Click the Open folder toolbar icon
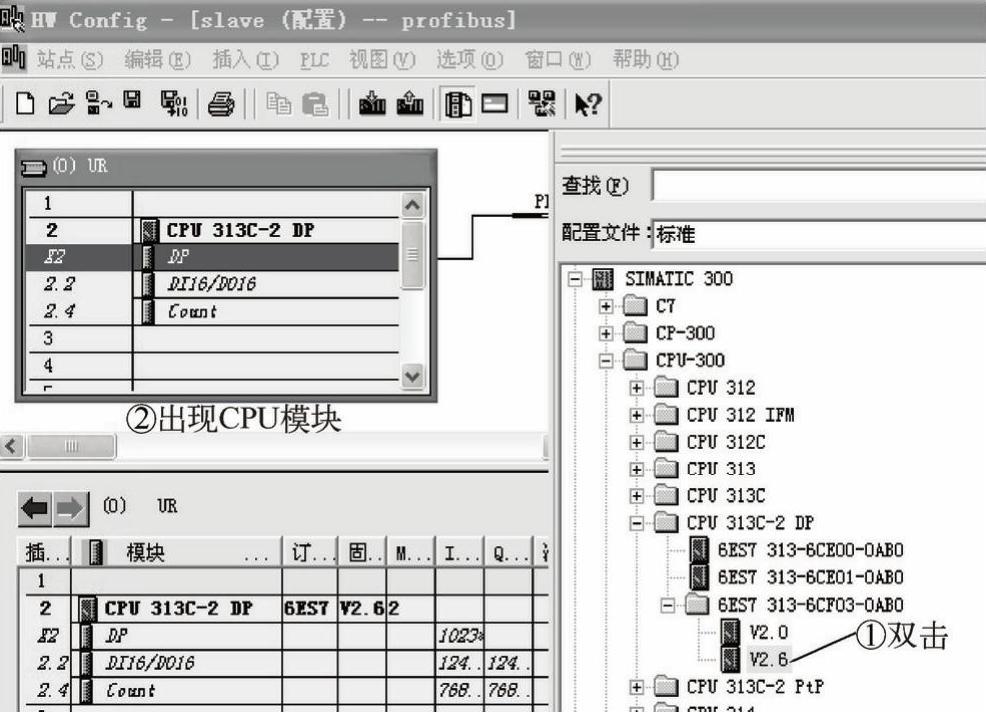Viewport: 986px width, 712px height. tap(61, 103)
